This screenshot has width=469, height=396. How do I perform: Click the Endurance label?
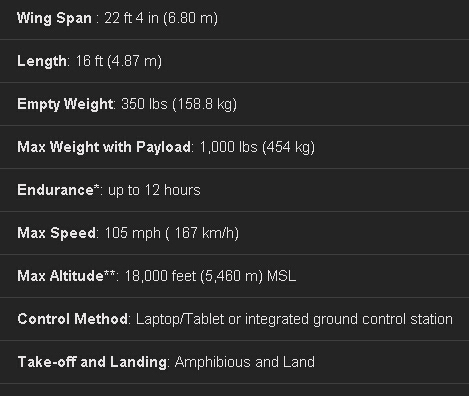56,190
